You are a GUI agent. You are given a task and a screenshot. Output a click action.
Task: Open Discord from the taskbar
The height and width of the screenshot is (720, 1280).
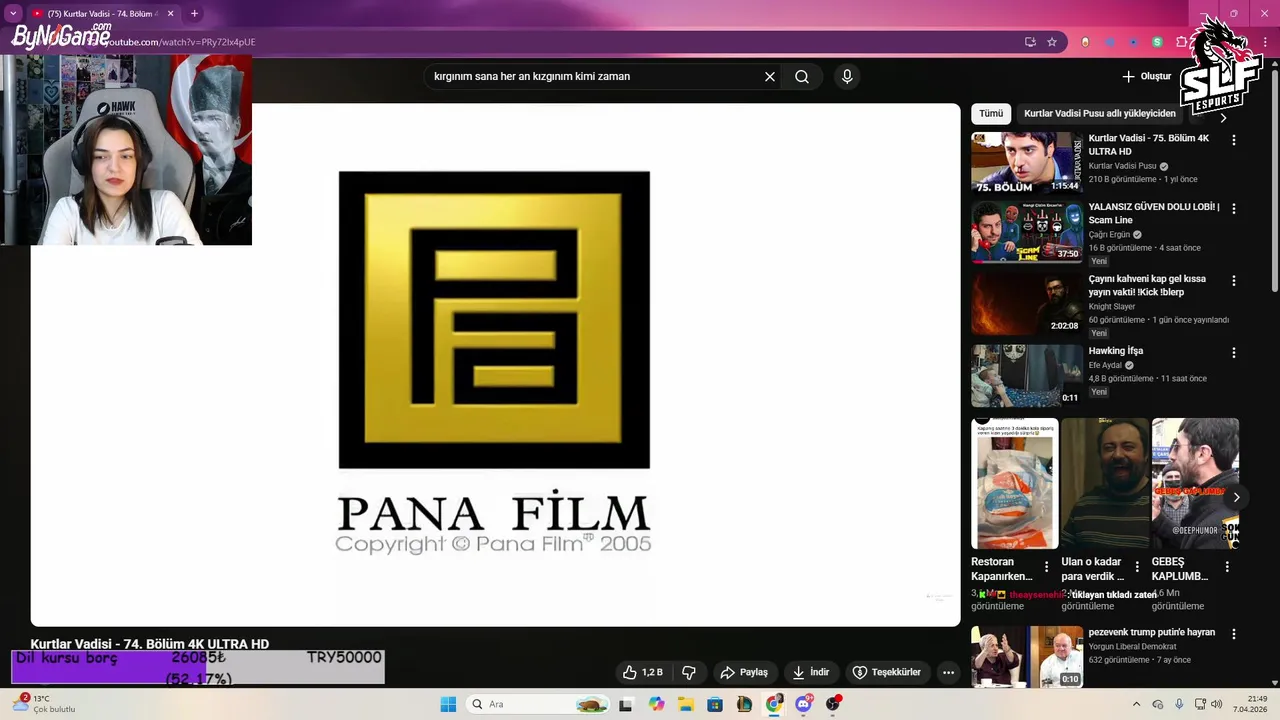pyautogui.click(x=804, y=704)
